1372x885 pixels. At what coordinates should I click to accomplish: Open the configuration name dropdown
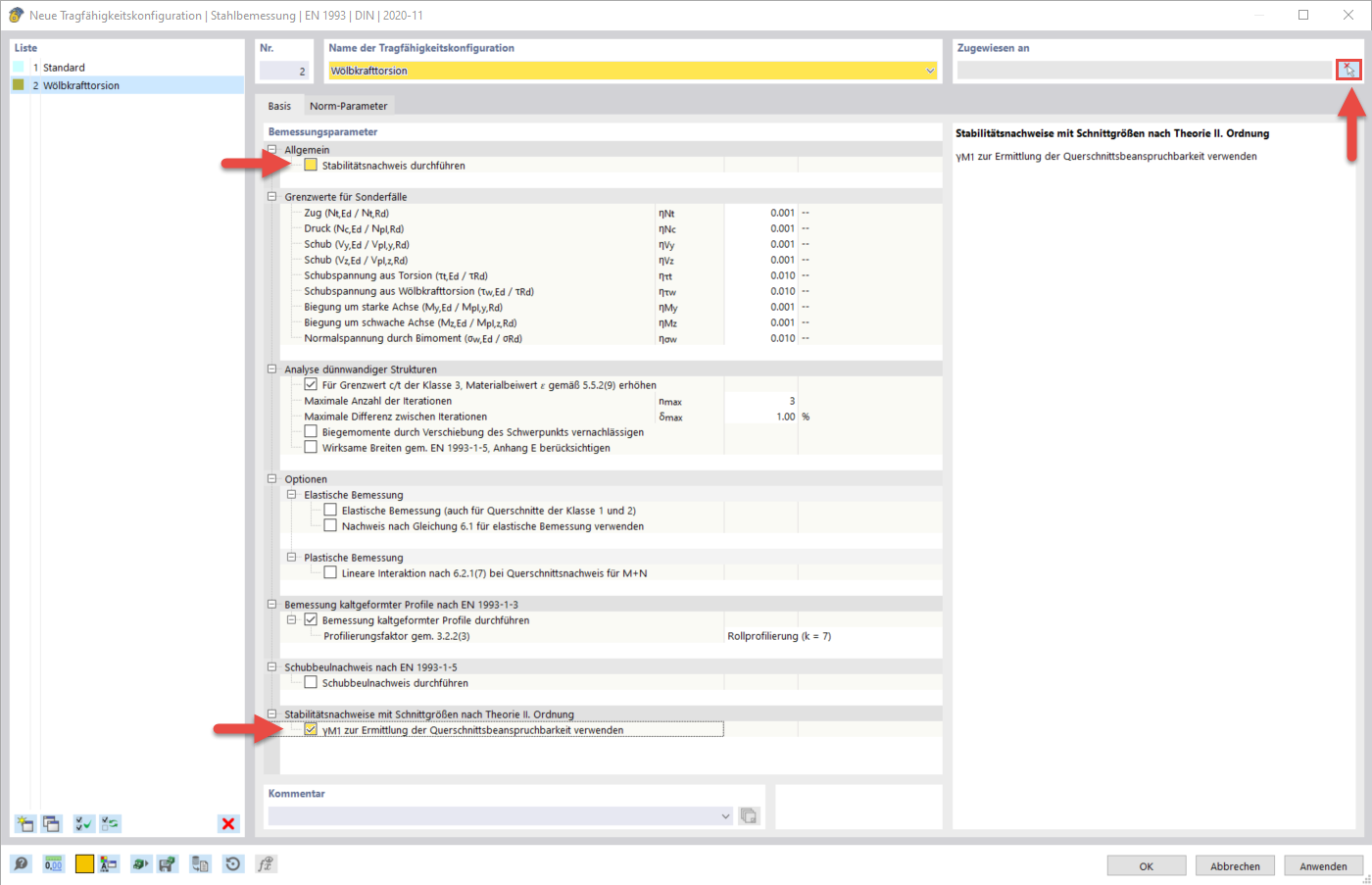point(930,71)
